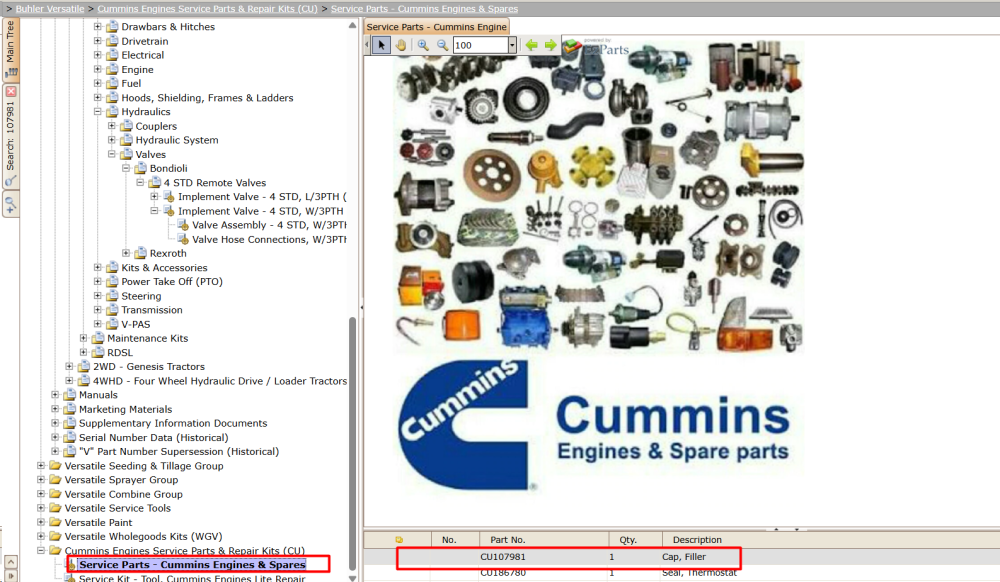Select 4WHD - Four Wheel Hydraulic Drive / Loader Tractors
This screenshot has width=1000, height=582.
tap(219, 381)
